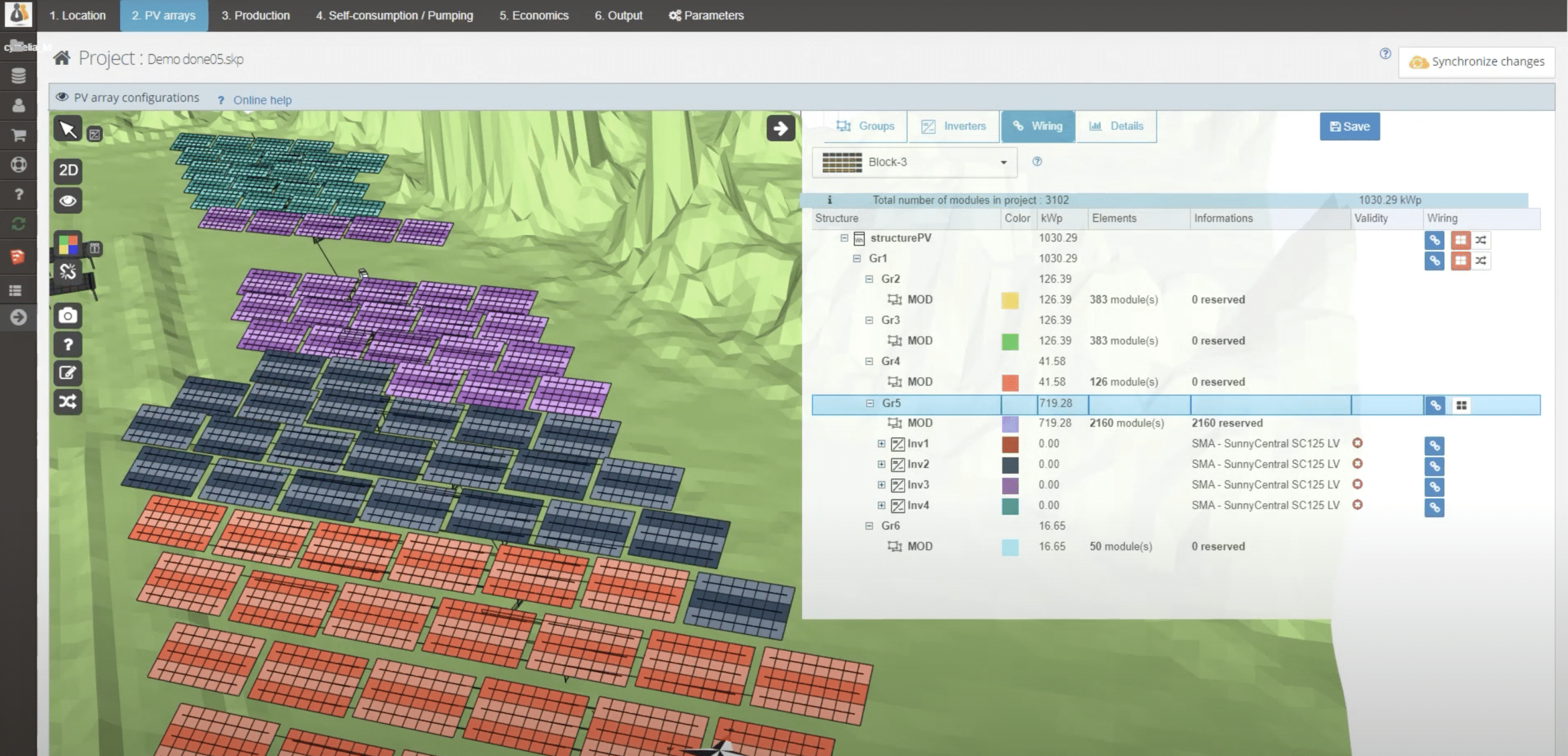The image size is (1568, 756).
Task: Open the 3. Production menu tab
Action: point(255,15)
